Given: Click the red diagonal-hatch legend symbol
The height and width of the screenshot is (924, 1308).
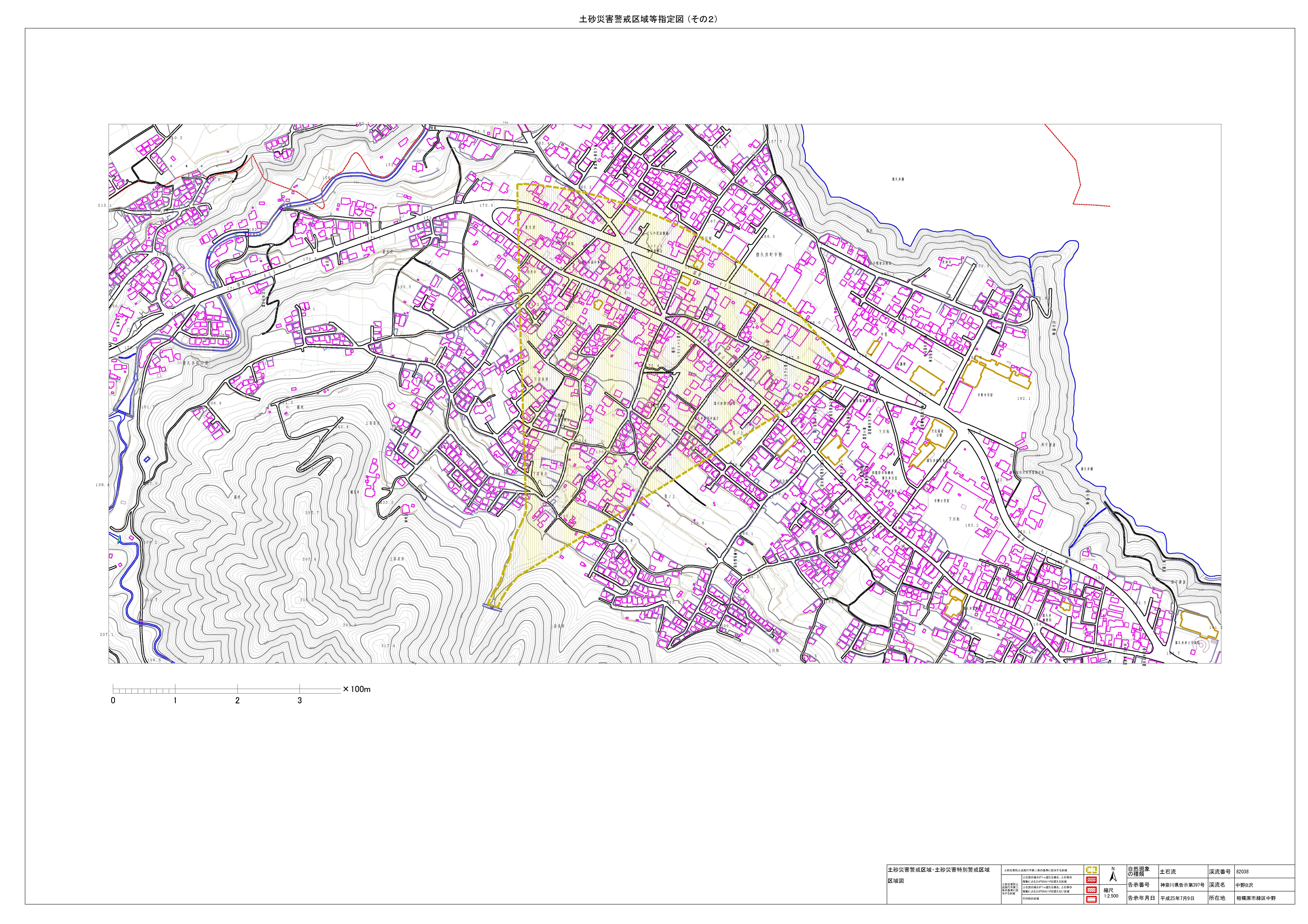Looking at the screenshot, I should (1092, 890).
